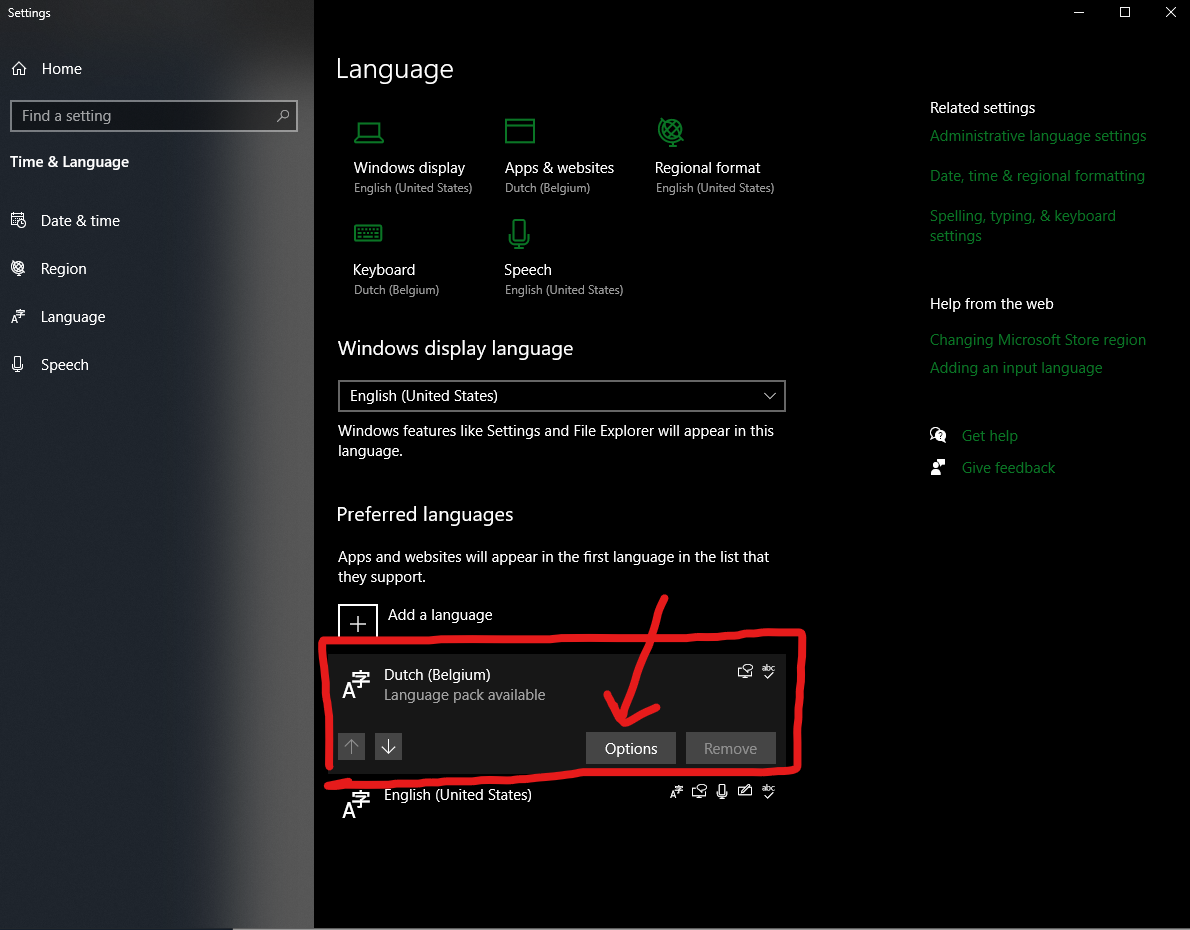Go to the Region settings page
The width and height of the screenshot is (1190, 930).
point(63,269)
